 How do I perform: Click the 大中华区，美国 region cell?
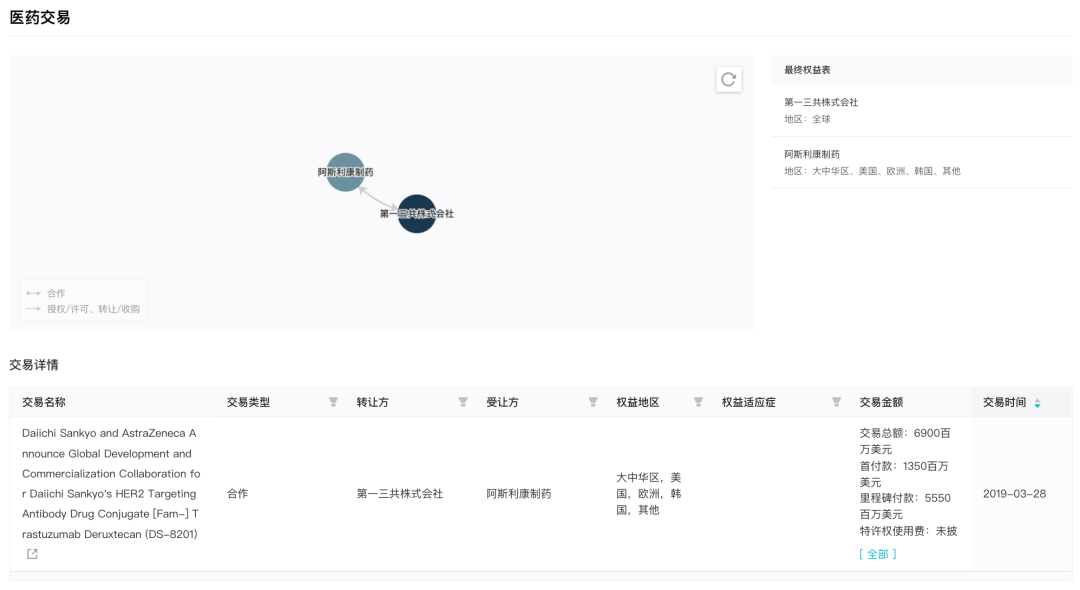pos(648,494)
